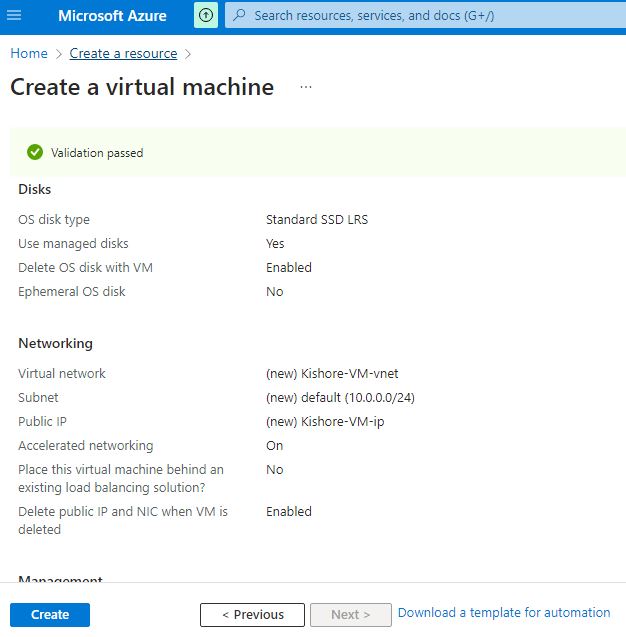
Task: Click the Networking section heading
Action: 55,344
